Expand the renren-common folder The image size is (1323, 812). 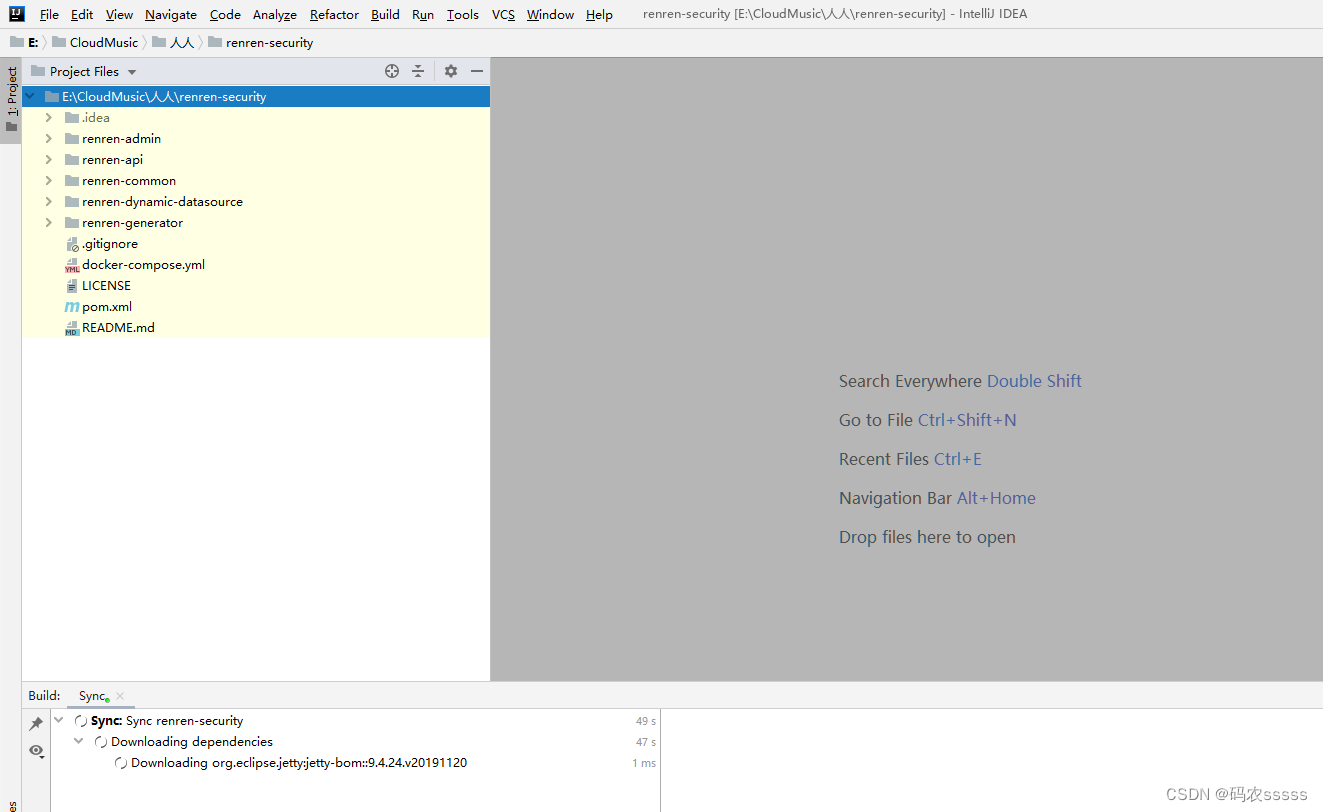click(x=49, y=181)
